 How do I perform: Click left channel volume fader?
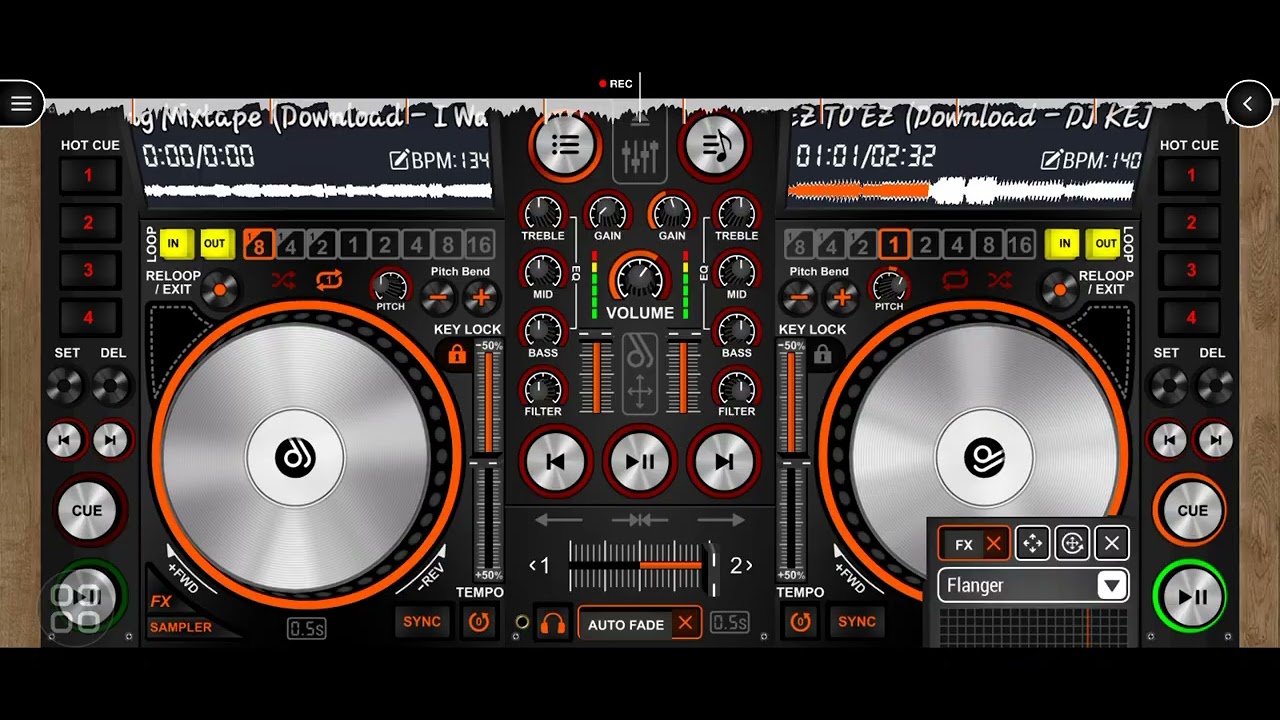point(596,377)
